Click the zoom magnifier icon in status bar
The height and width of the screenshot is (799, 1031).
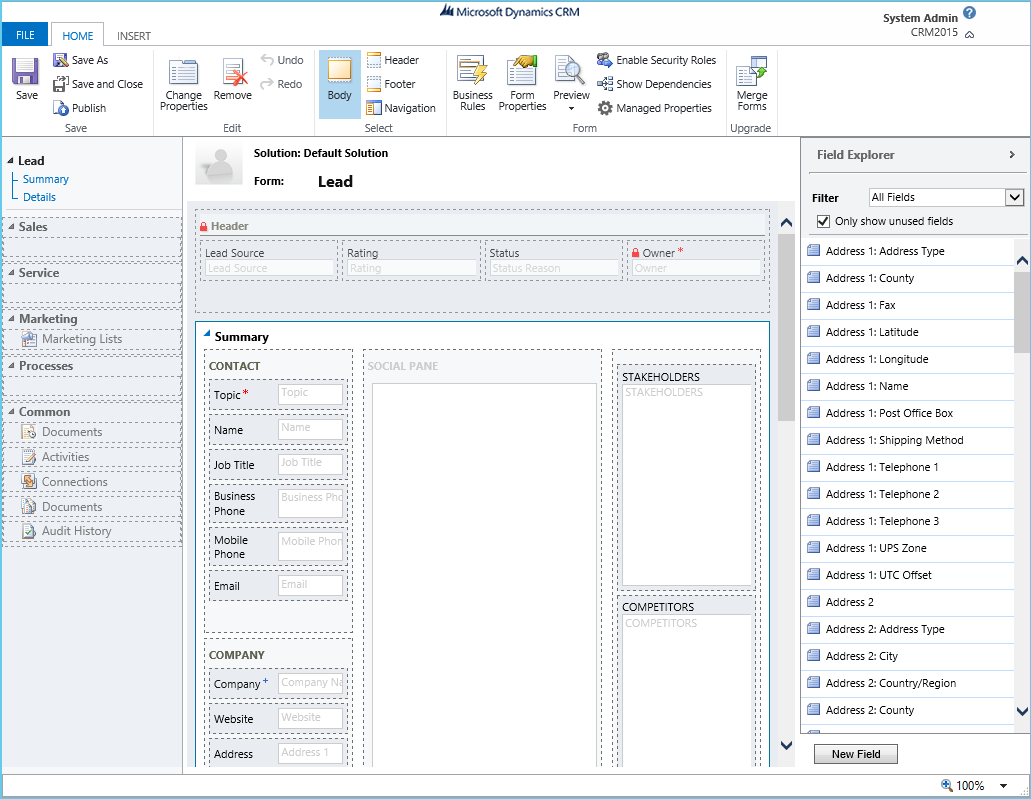947,785
